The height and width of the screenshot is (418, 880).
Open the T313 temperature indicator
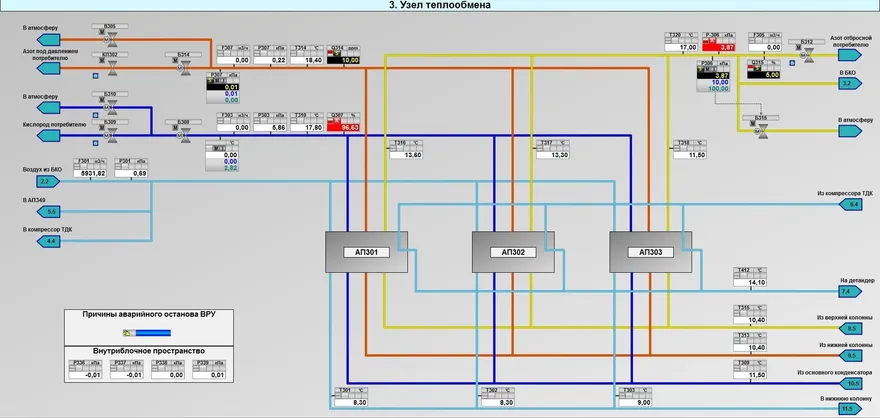[750, 342]
